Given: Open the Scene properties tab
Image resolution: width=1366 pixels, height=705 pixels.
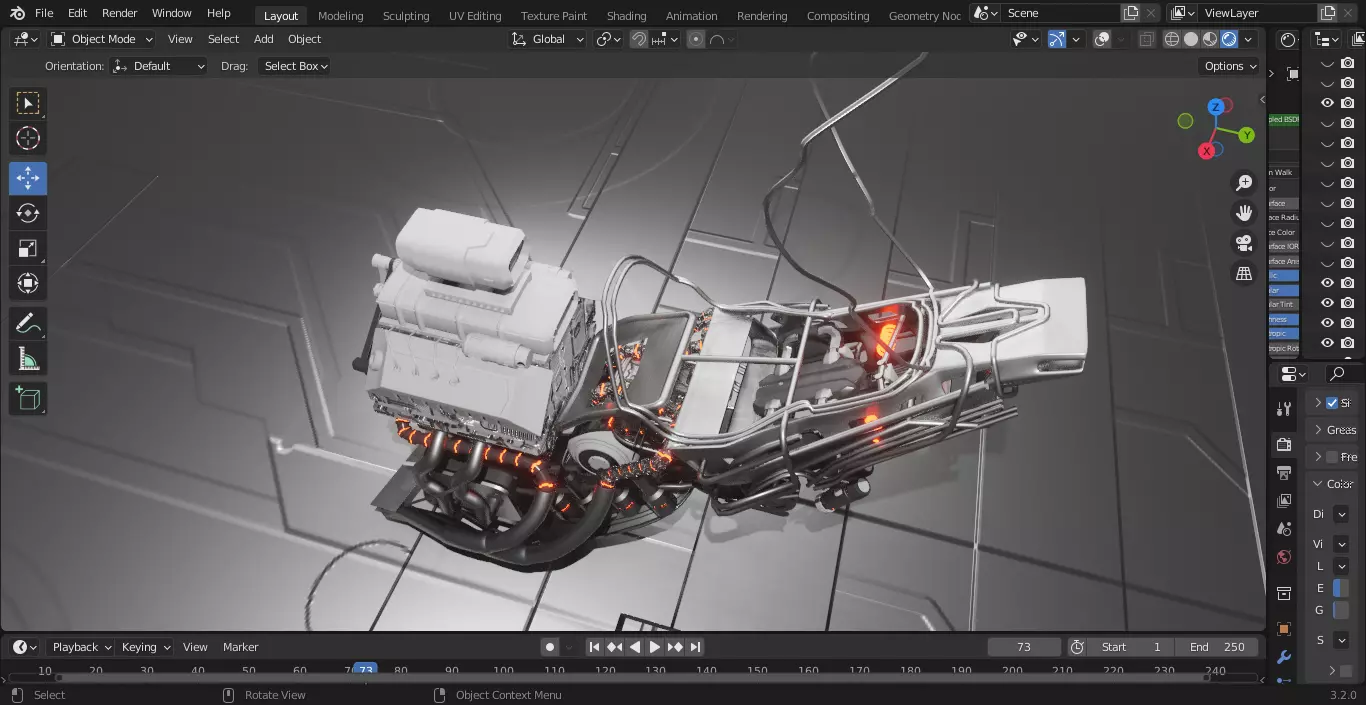Looking at the screenshot, I should [x=1284, y=528].
